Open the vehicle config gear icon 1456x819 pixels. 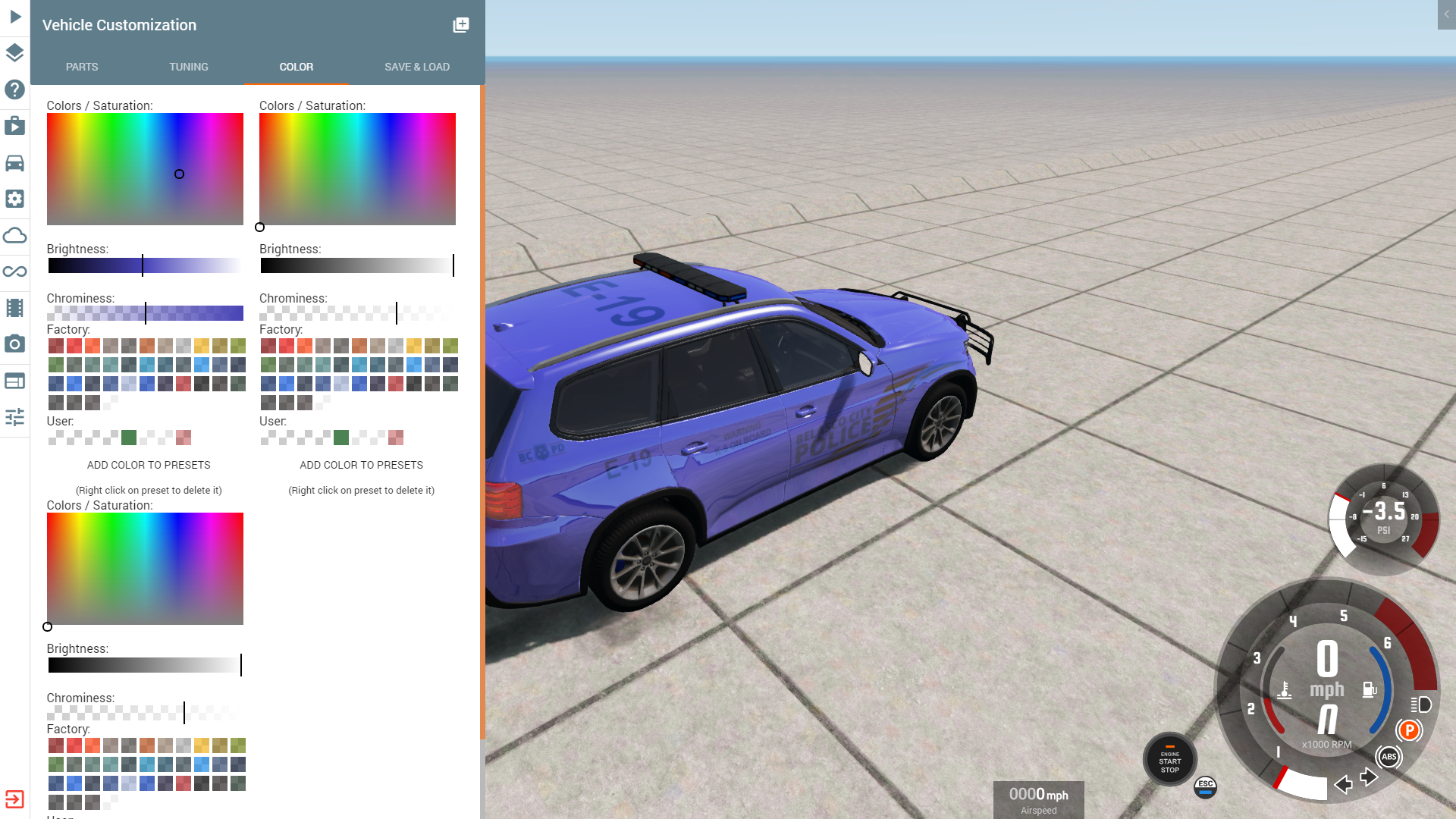tap(15, 199)
